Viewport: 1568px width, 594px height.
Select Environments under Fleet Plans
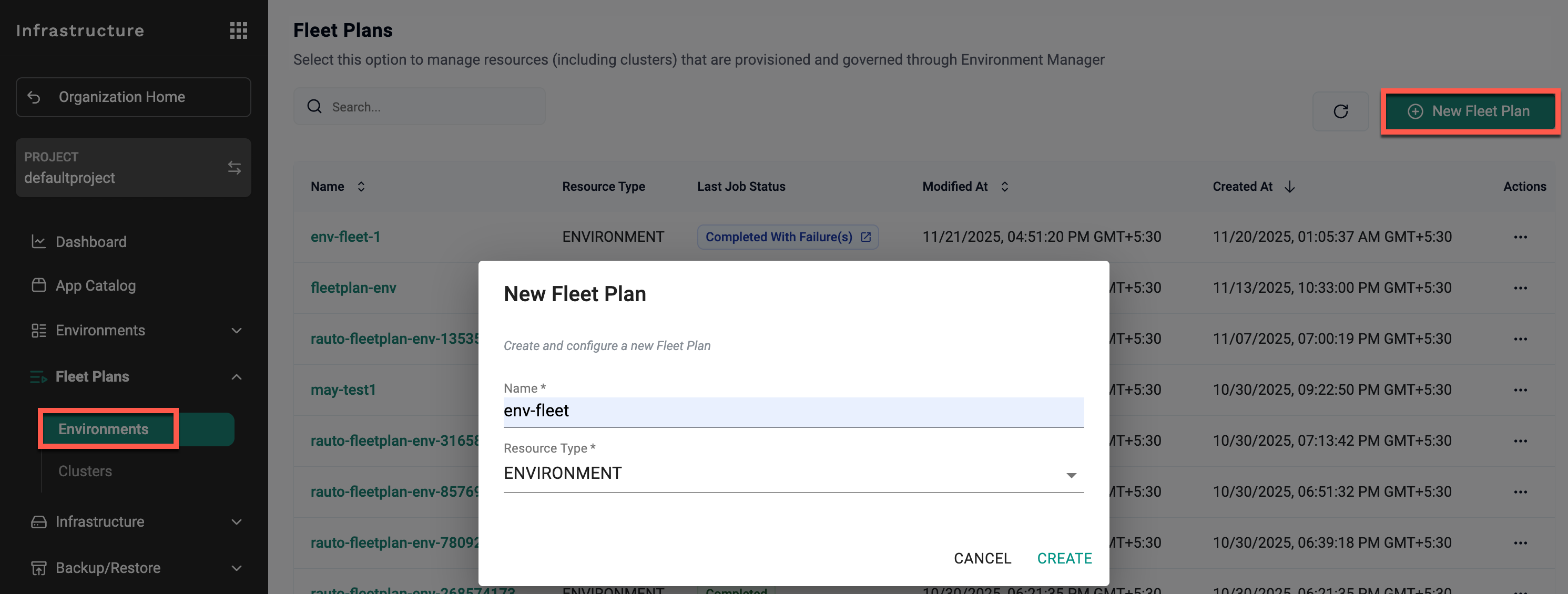pos(104,429)
